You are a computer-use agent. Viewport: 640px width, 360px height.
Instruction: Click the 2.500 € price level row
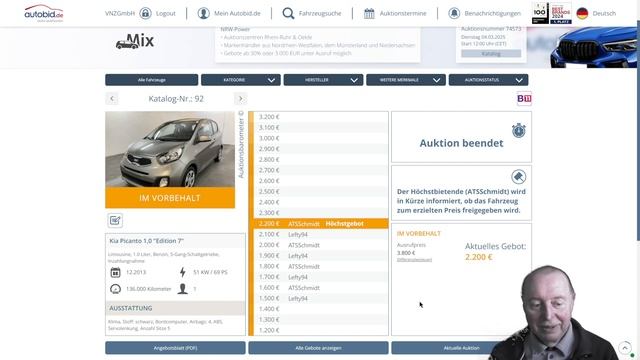pyautogui.click(x=321, y=191)
